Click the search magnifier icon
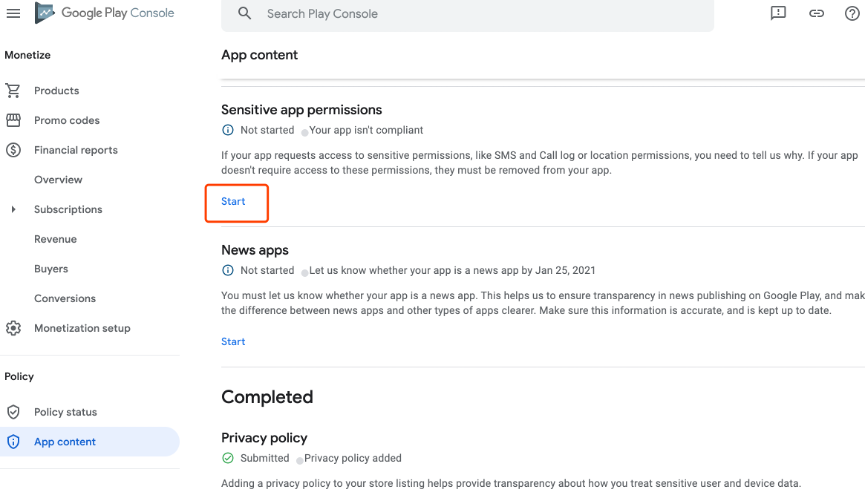The height and width of the screenshot is (502, 866). pyautogui.click(x=245, y=13)
